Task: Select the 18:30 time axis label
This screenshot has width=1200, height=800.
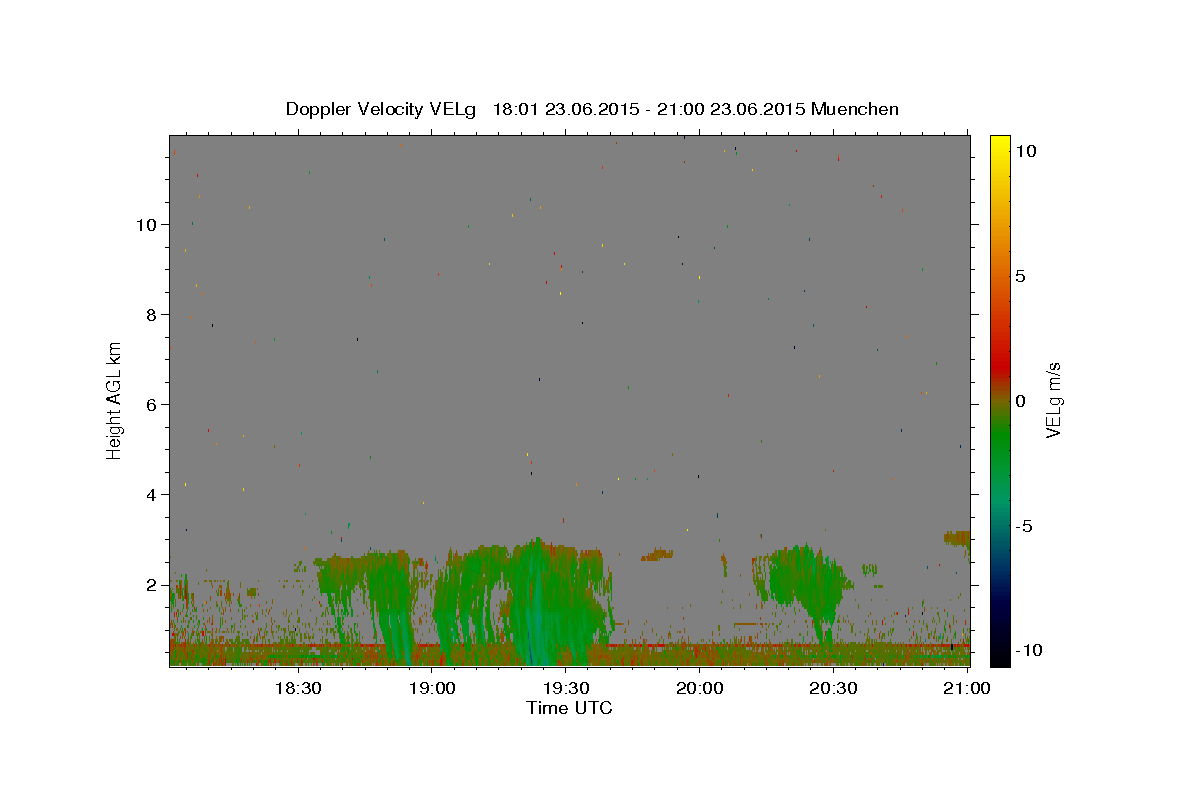Action: point(297,688)
